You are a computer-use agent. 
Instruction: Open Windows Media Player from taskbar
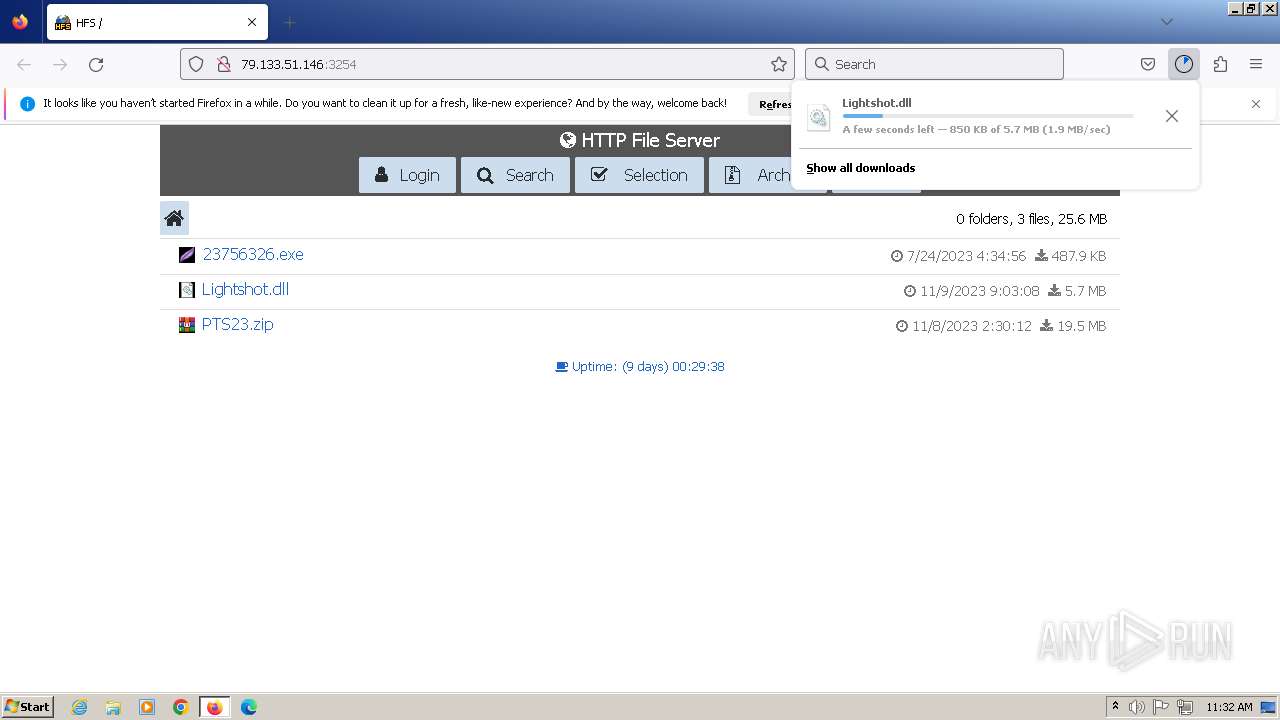[x=147, y=707]
